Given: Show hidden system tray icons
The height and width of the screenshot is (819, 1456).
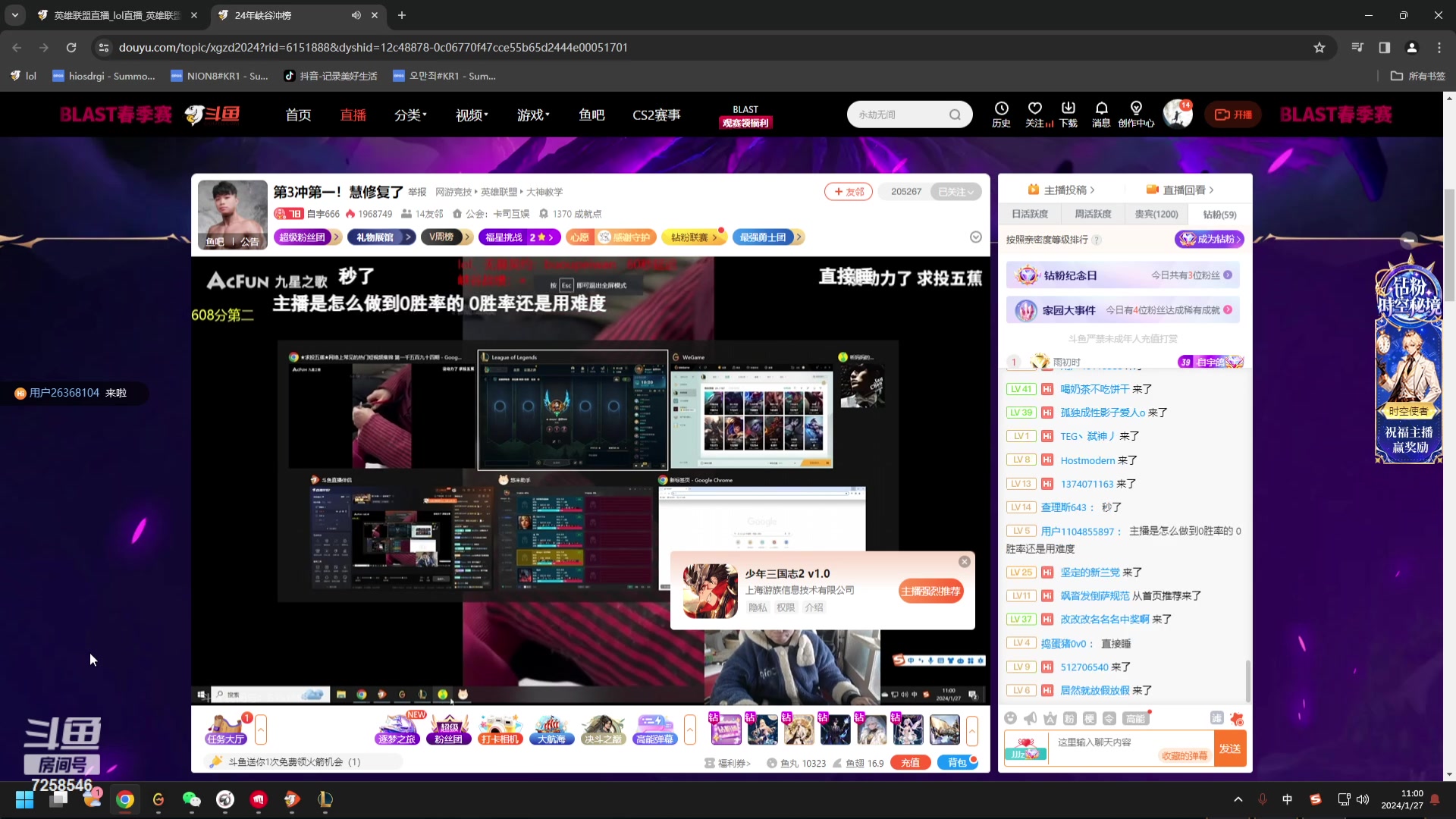Looking at the screenshot, I should pos(1238,799).
